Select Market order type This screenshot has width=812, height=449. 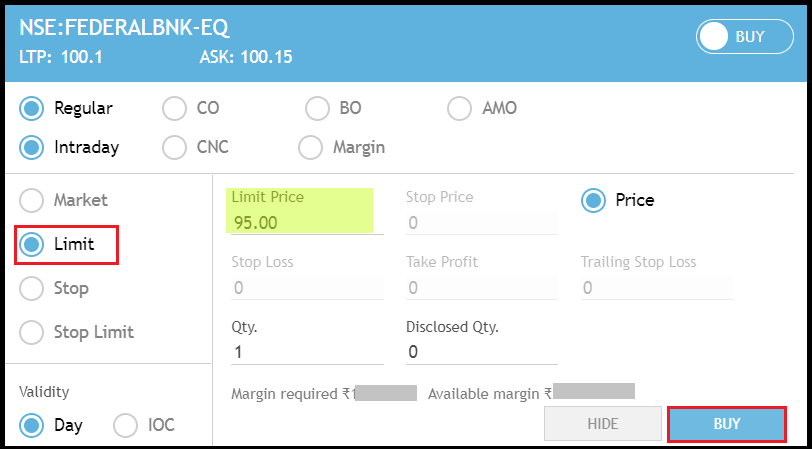pos(32,200)
